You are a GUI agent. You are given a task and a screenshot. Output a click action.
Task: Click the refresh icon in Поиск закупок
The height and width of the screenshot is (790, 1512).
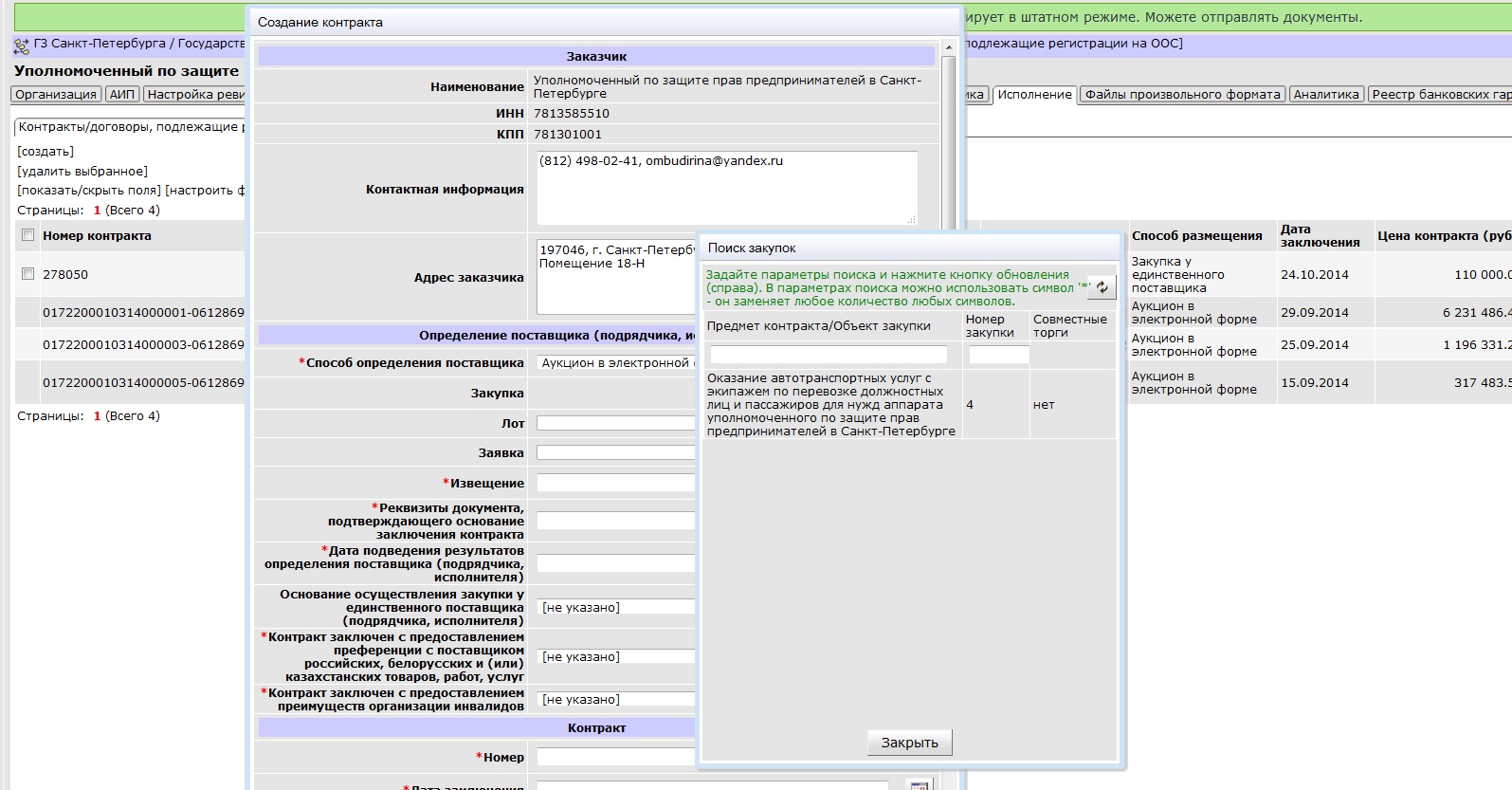[1101, 287]
